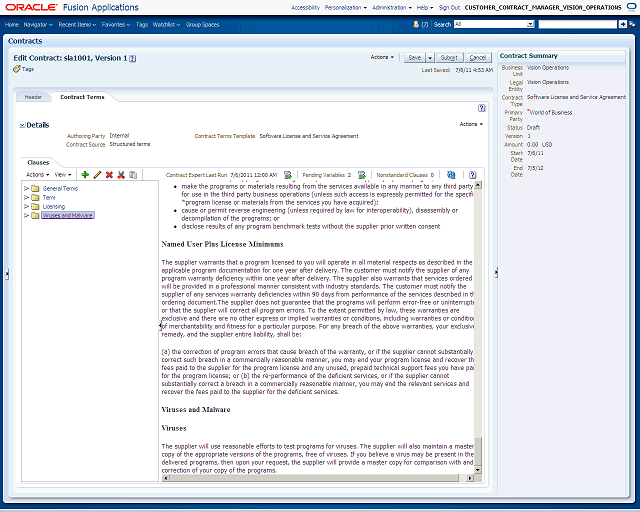This screenshot has height=512, width=640.
Task: Click the clause text horizontal scrollbar right arrow
Action: tap(470, 478)
